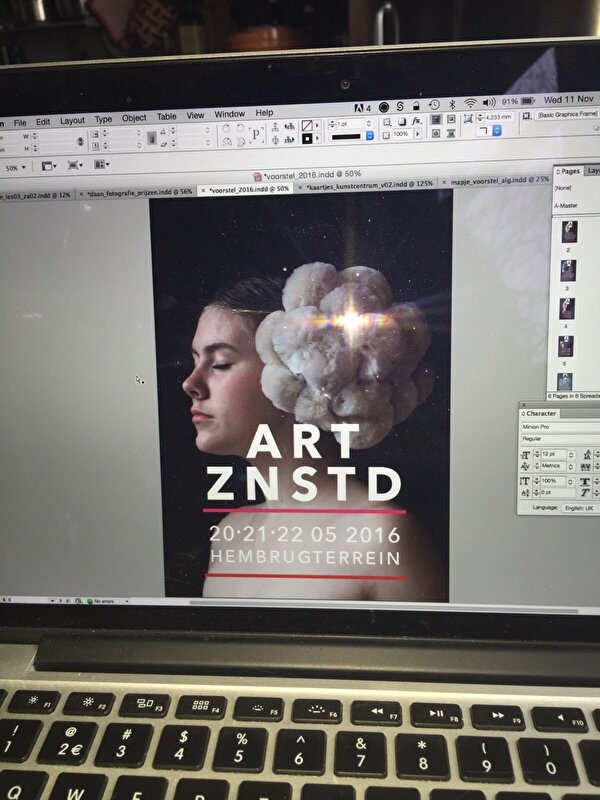Open the arrange documents icon dropdown

pyautogui.click(x=102, y=164)
